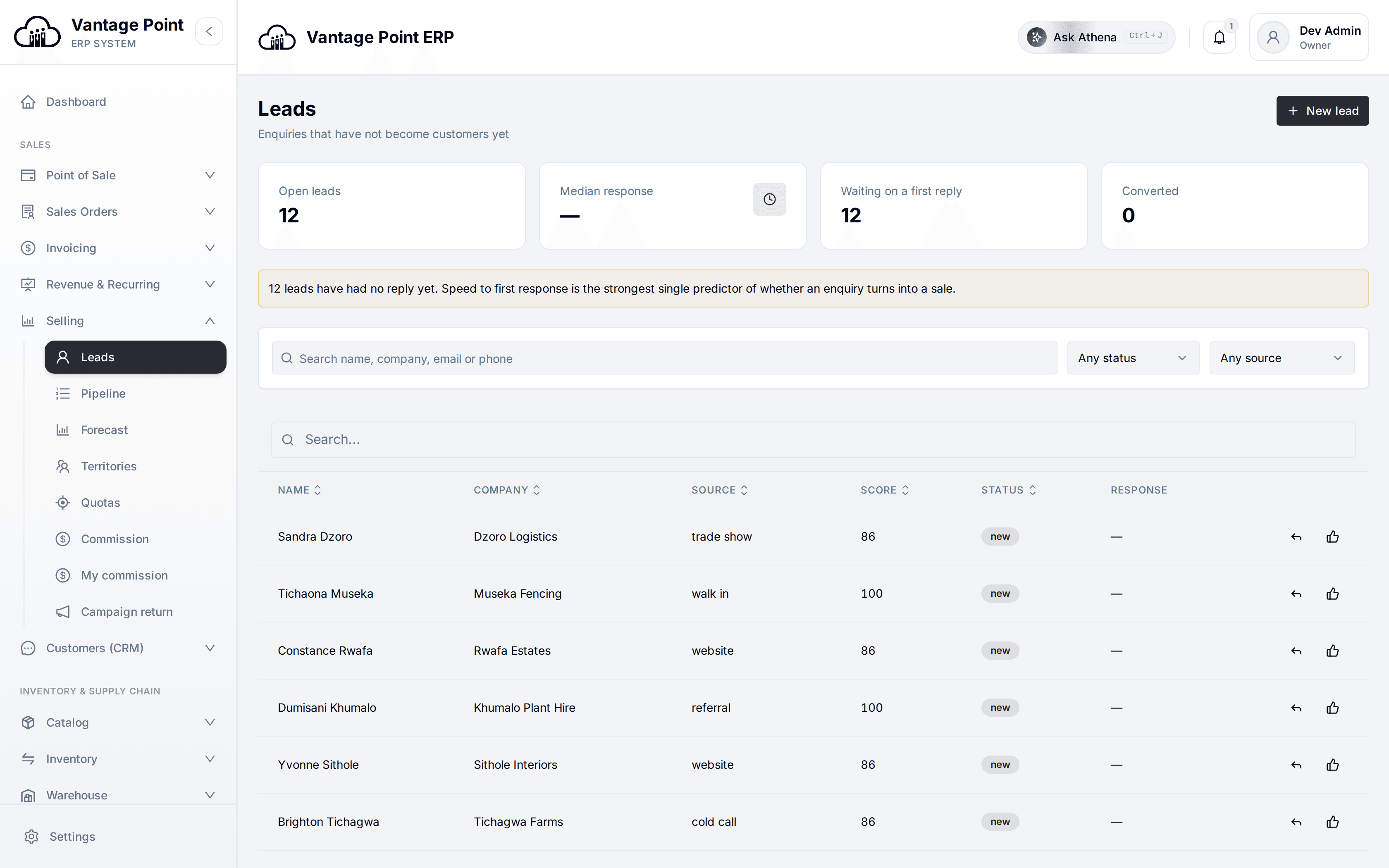Open the Dev Admin profile menu

(x=1309, y=37)
